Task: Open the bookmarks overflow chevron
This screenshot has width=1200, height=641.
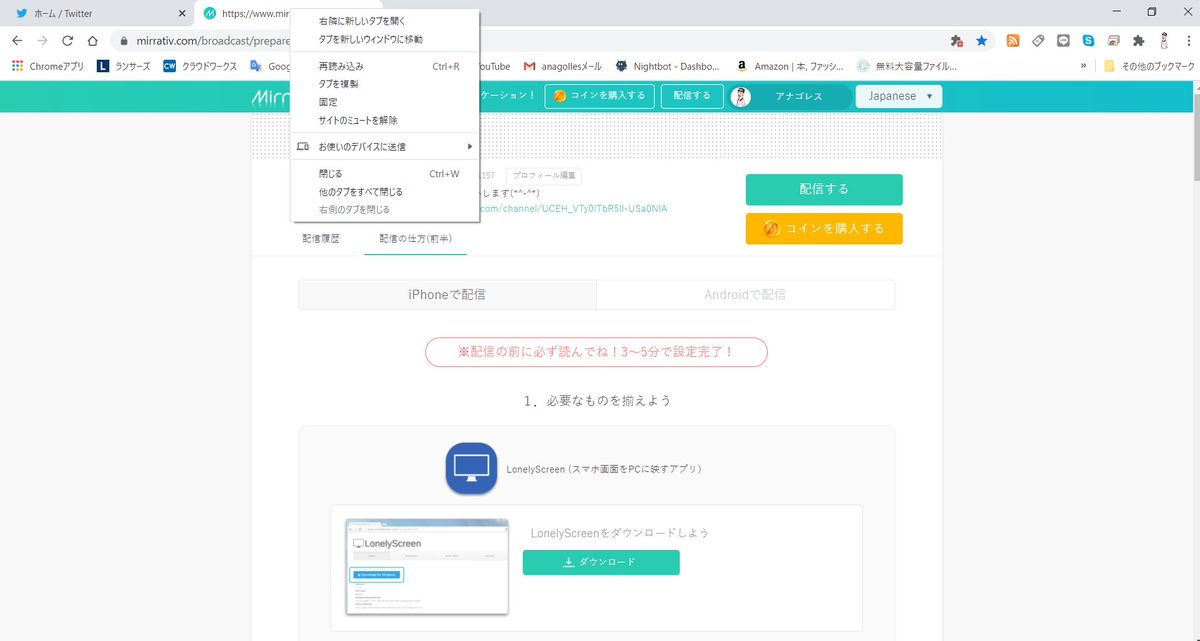Action: tap(1083, 66)
